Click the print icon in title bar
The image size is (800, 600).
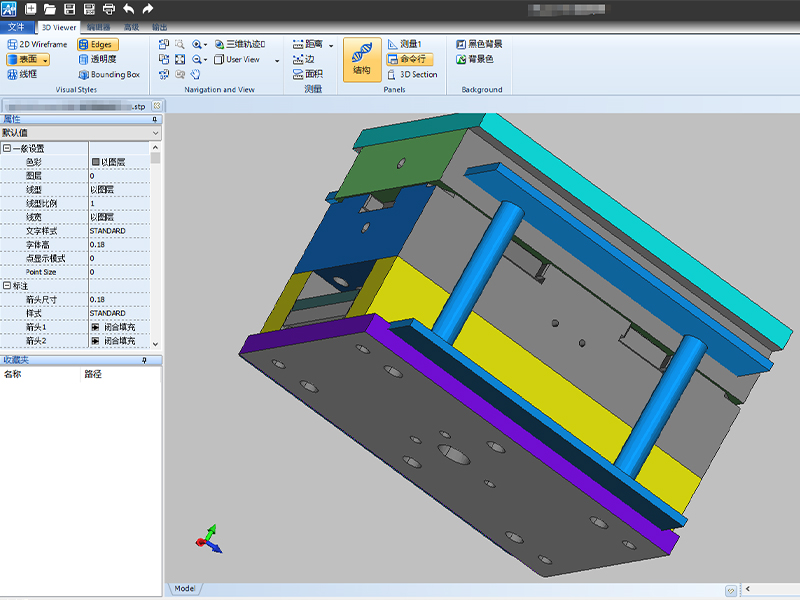(109, 9)
